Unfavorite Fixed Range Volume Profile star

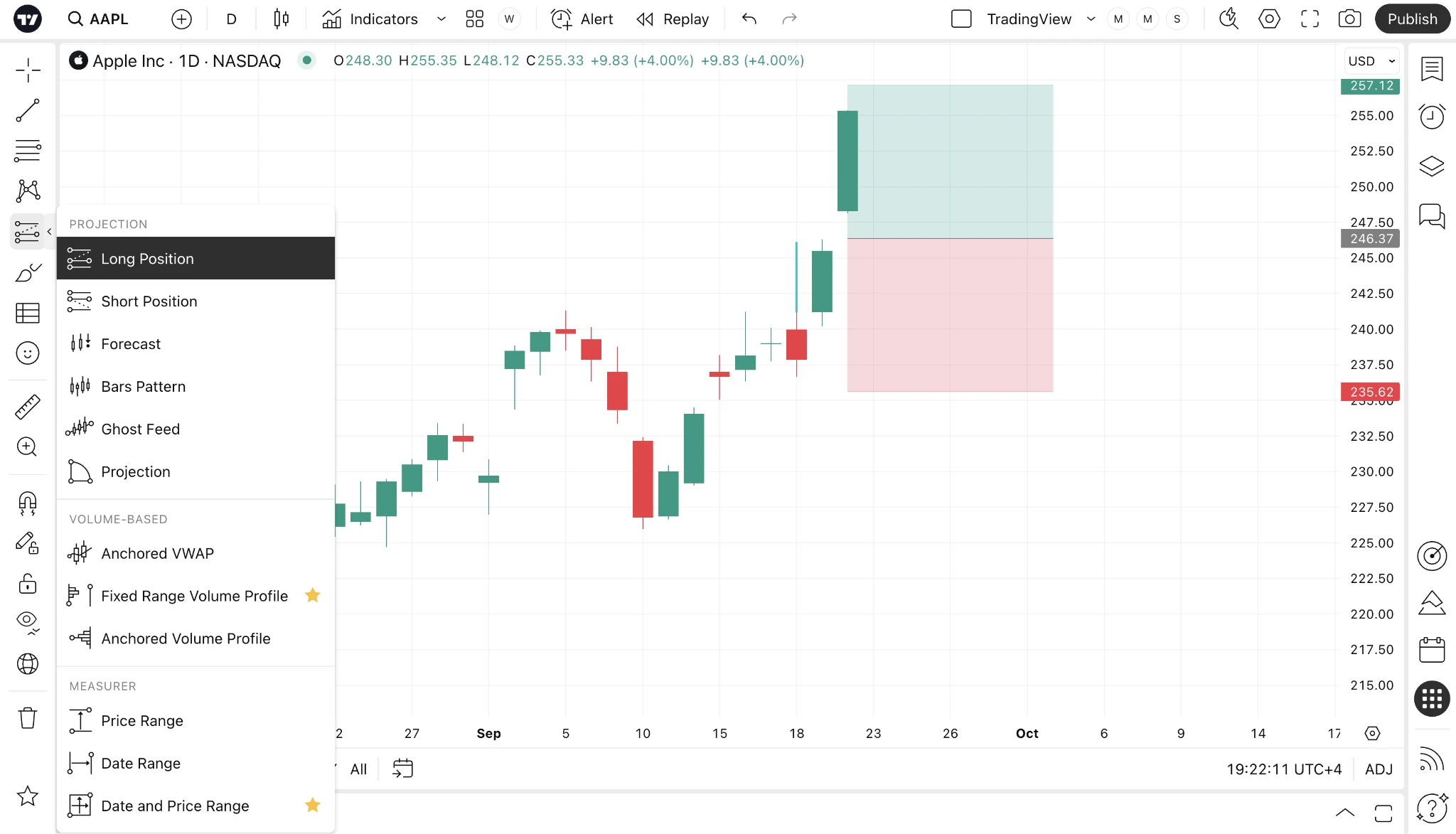coord(312,596)
